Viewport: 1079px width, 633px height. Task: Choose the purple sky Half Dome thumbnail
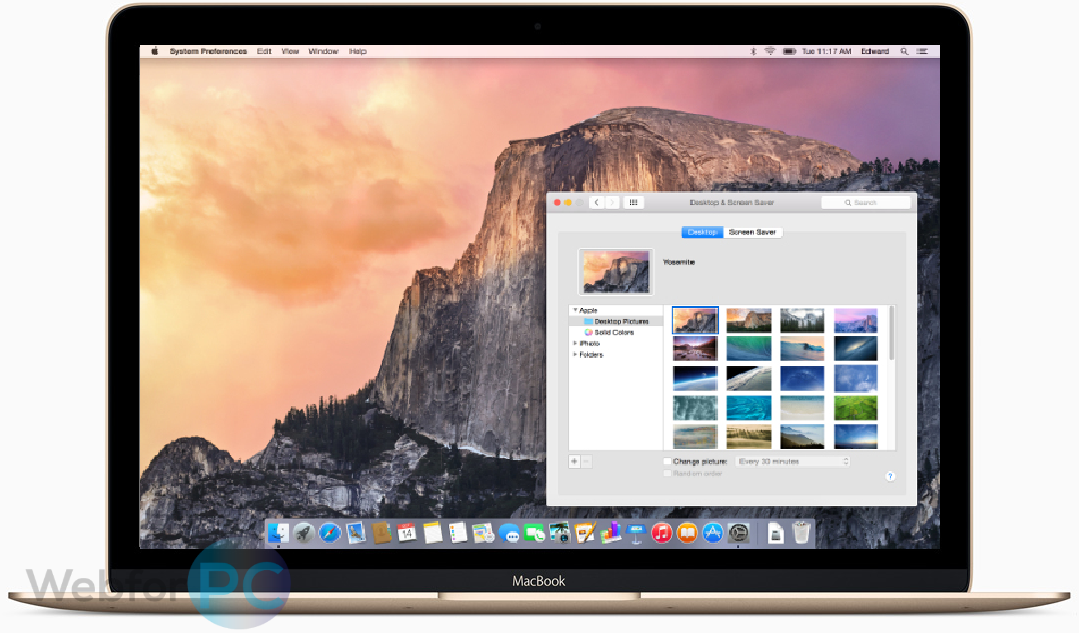(855, 321)
